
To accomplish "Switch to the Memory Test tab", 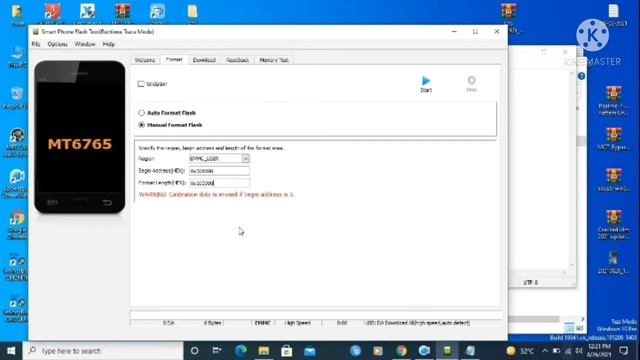I will [274, 60].
